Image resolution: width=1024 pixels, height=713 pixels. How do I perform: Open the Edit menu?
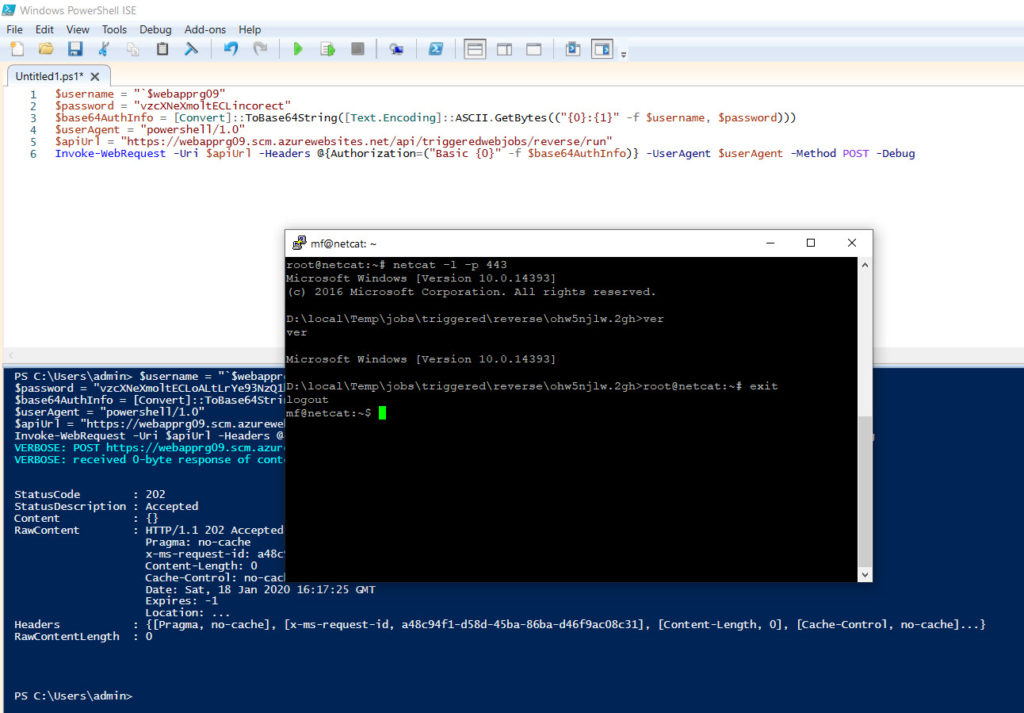coord(44,29)
